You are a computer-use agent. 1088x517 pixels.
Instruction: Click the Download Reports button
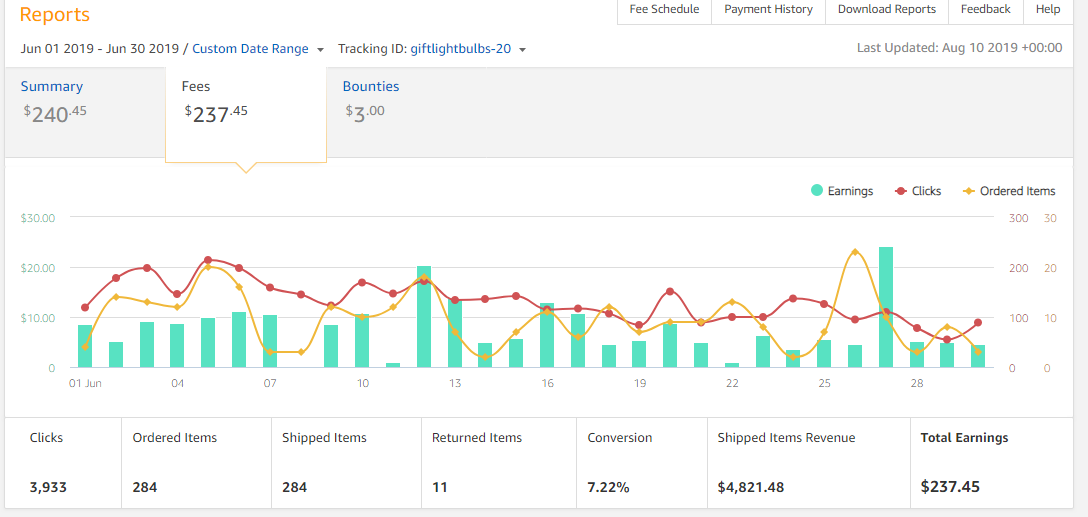pos(886,10)
